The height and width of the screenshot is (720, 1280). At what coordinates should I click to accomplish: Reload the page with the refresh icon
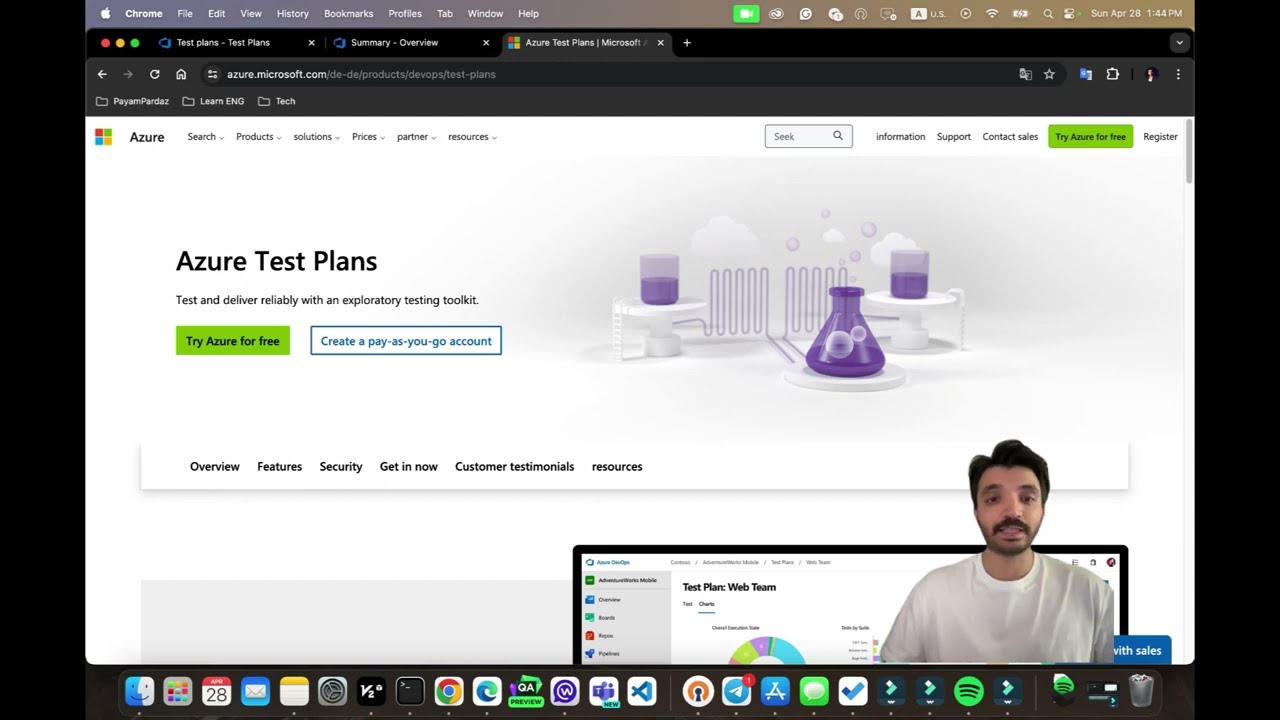coord(155,74)
